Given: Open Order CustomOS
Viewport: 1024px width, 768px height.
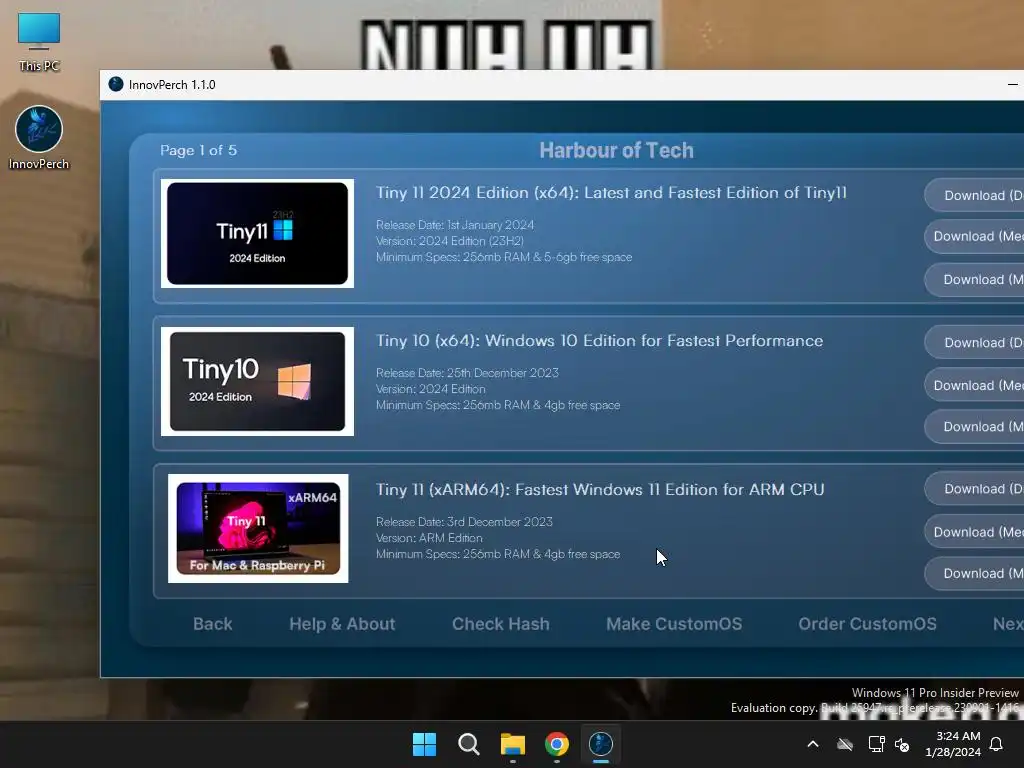Looking at the screenshot, I should coord(867,624).
